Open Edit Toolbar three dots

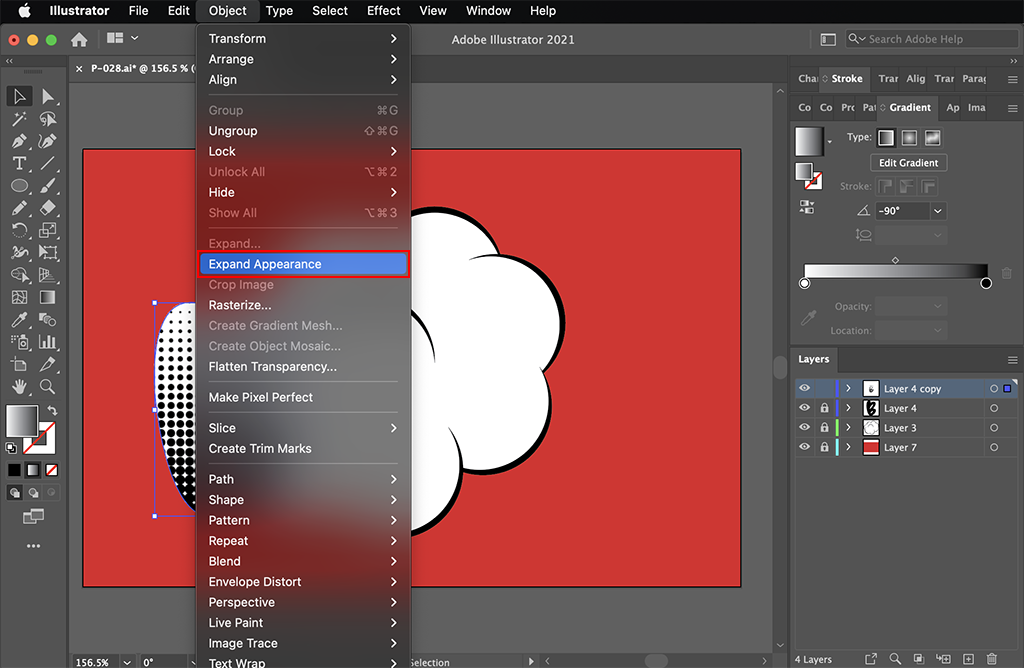(33, 546)
